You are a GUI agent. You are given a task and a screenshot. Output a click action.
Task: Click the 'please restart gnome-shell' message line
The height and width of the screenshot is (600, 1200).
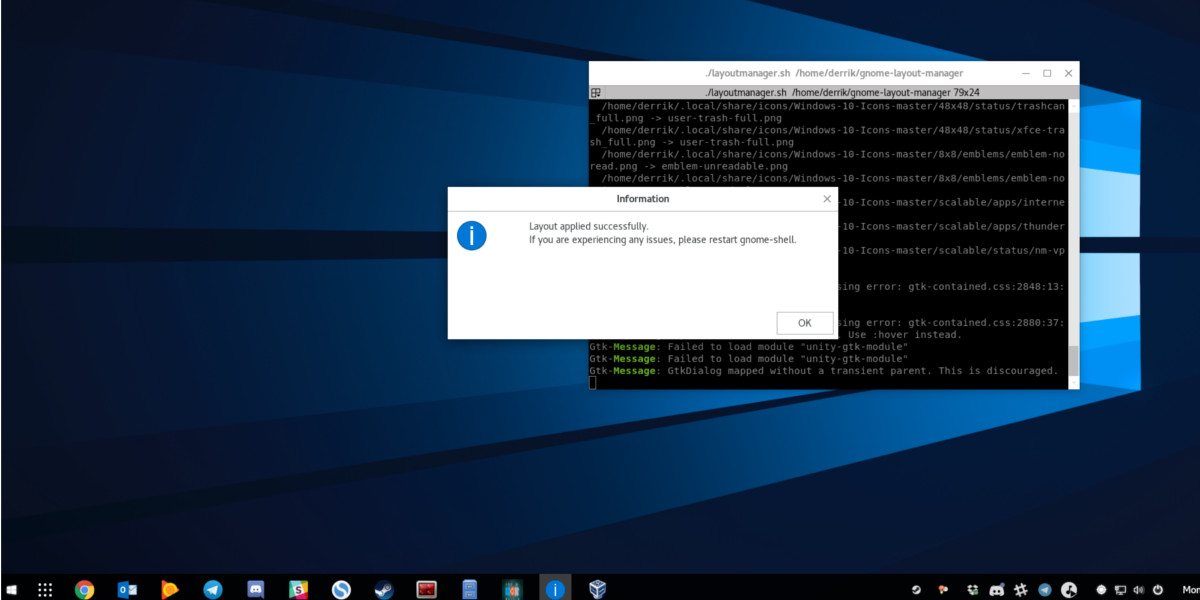[663, 240]
